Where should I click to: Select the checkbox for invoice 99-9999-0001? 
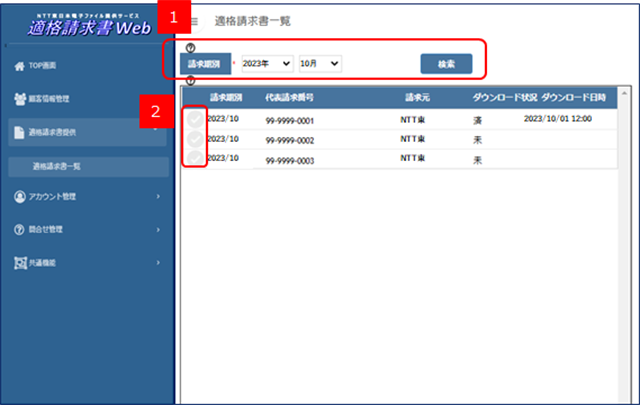coord(195,119)
